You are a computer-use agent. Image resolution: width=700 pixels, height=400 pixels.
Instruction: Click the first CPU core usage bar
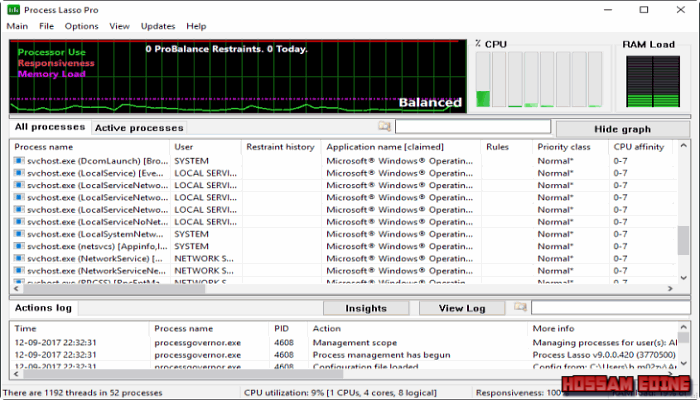[x=483, y=79]
